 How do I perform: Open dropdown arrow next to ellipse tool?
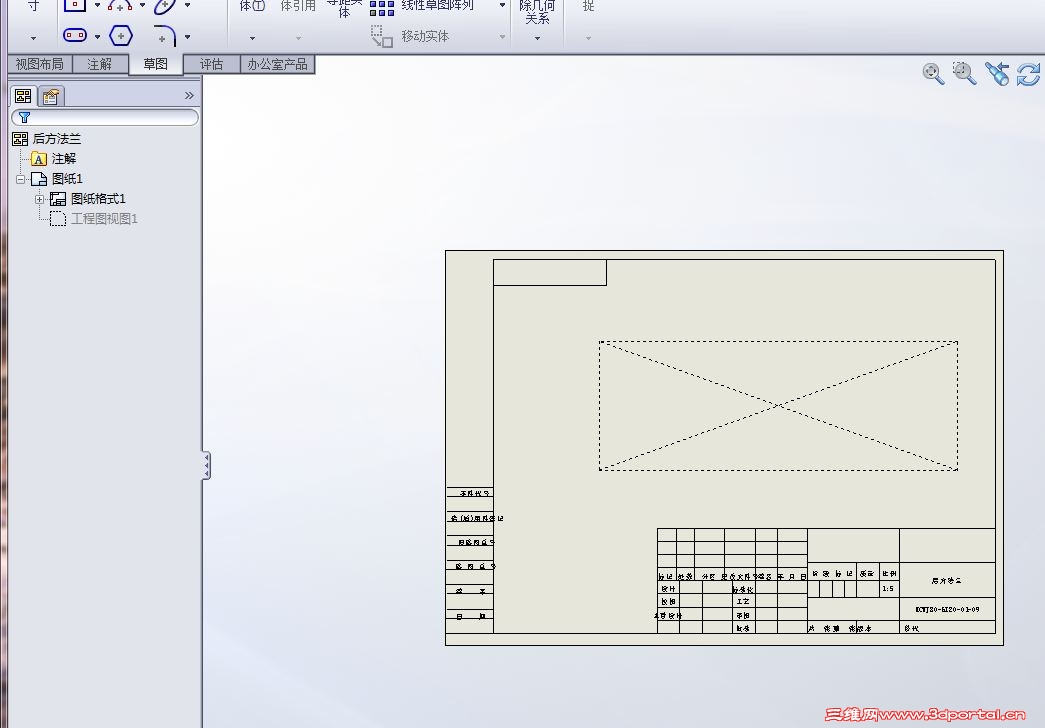point(187,5)
